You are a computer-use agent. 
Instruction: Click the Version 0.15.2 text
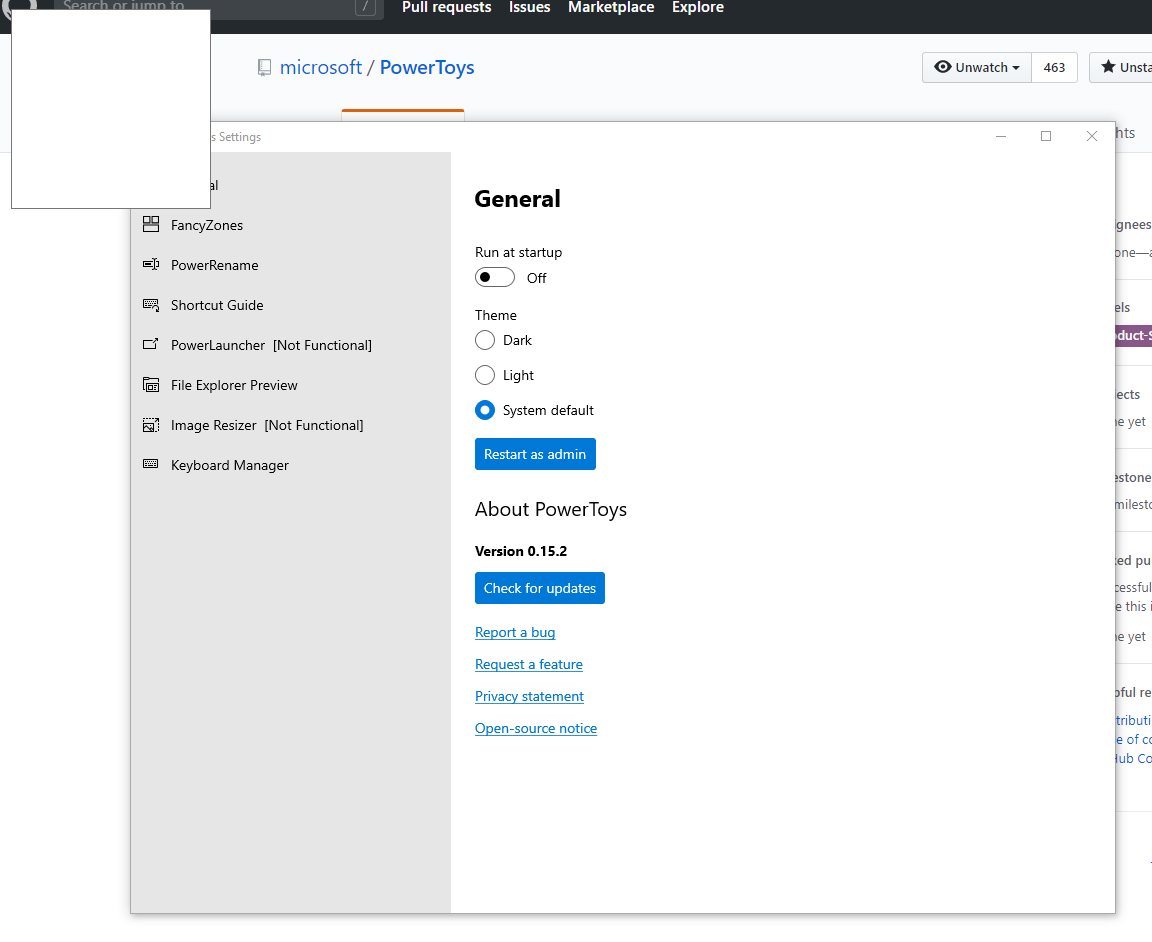(521, 551)
